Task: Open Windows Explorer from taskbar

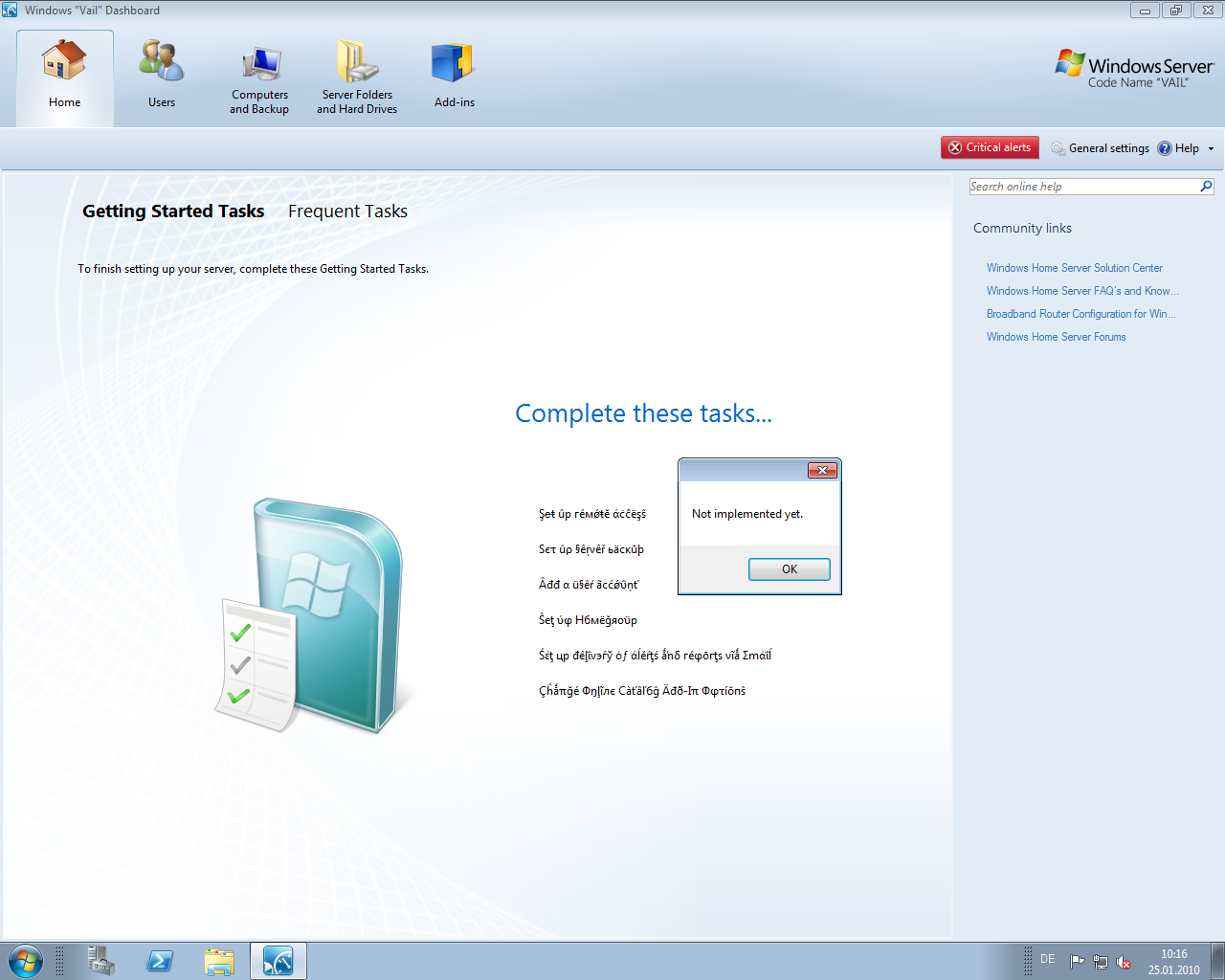Action: [219, 961]
